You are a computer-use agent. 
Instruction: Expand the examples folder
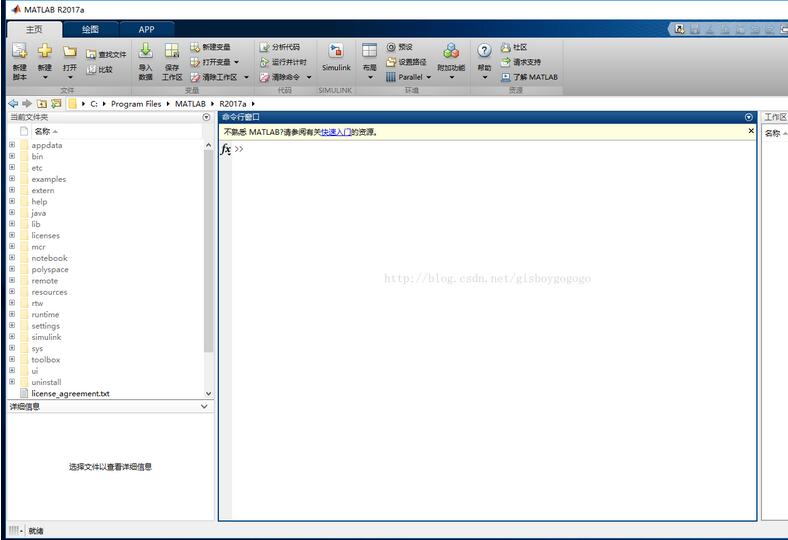click(12, 179)
